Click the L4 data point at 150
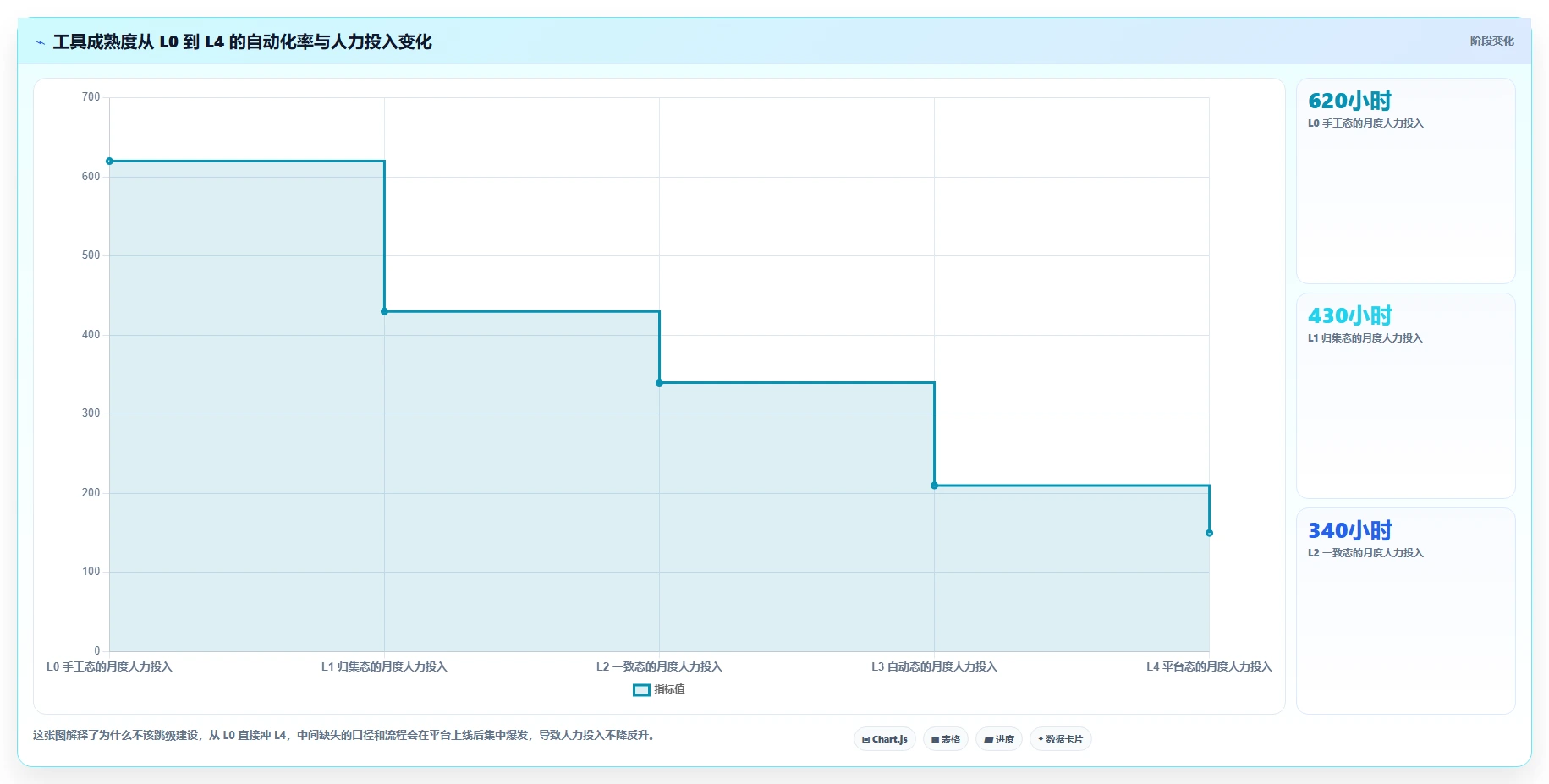This screenshot has width=1549, height=784. click(x=1209, y=533)
